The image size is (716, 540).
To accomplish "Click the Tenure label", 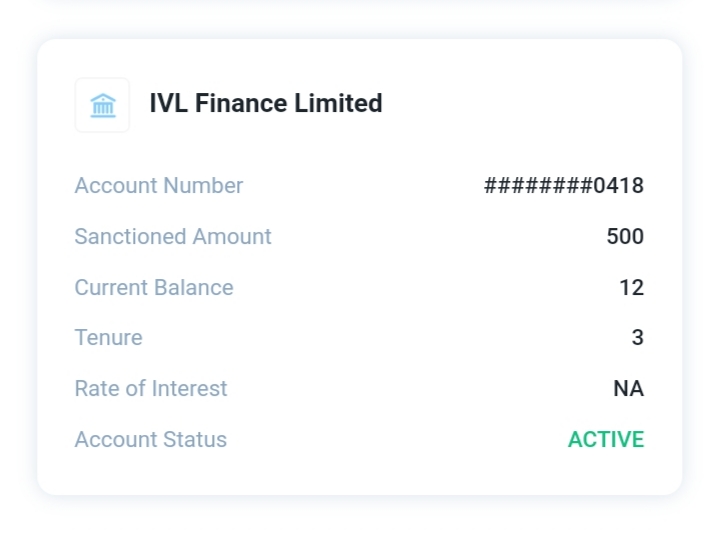I will pos(108,338).
